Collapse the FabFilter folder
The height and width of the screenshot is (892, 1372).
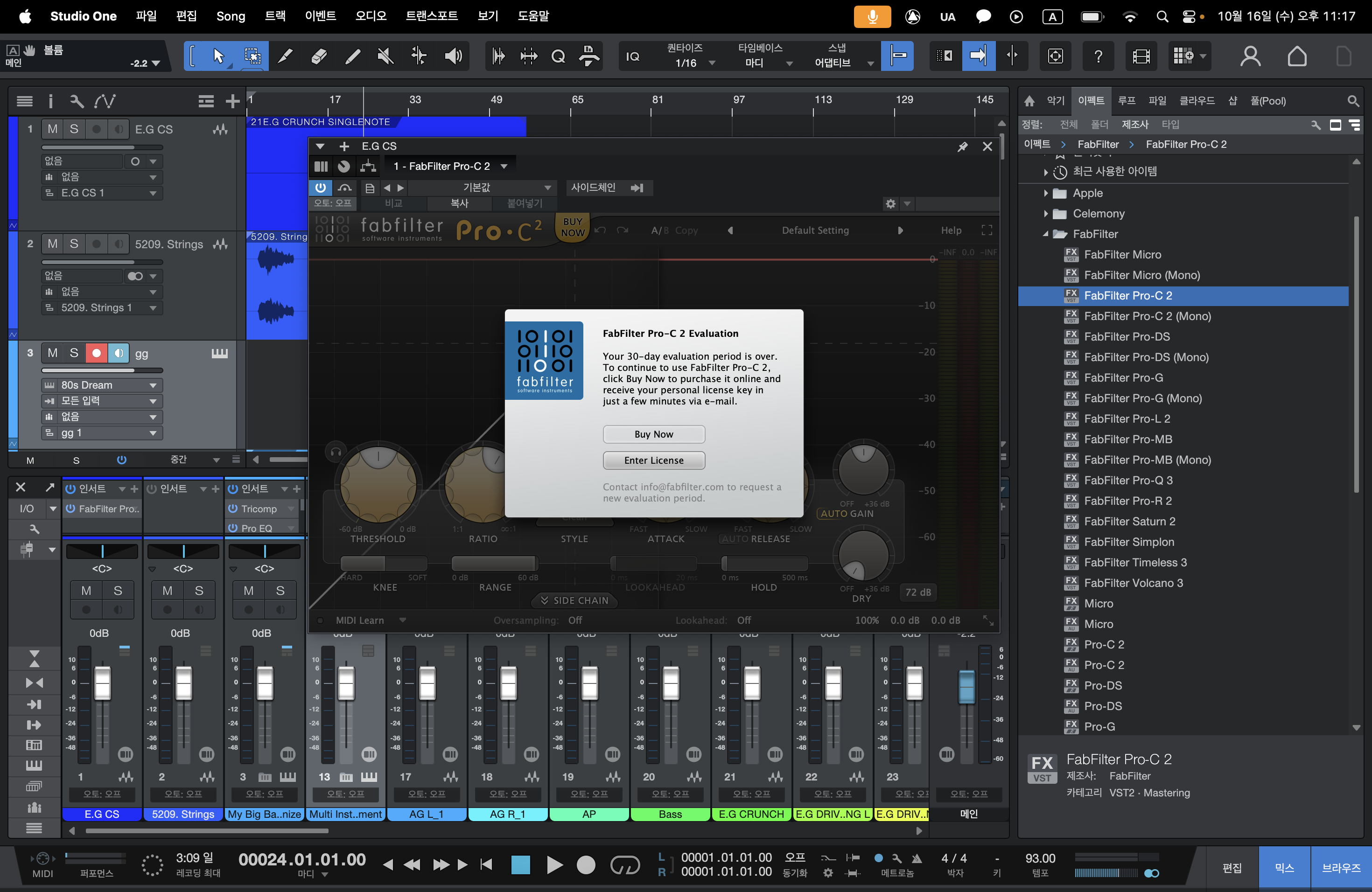tap(1046, 234)
